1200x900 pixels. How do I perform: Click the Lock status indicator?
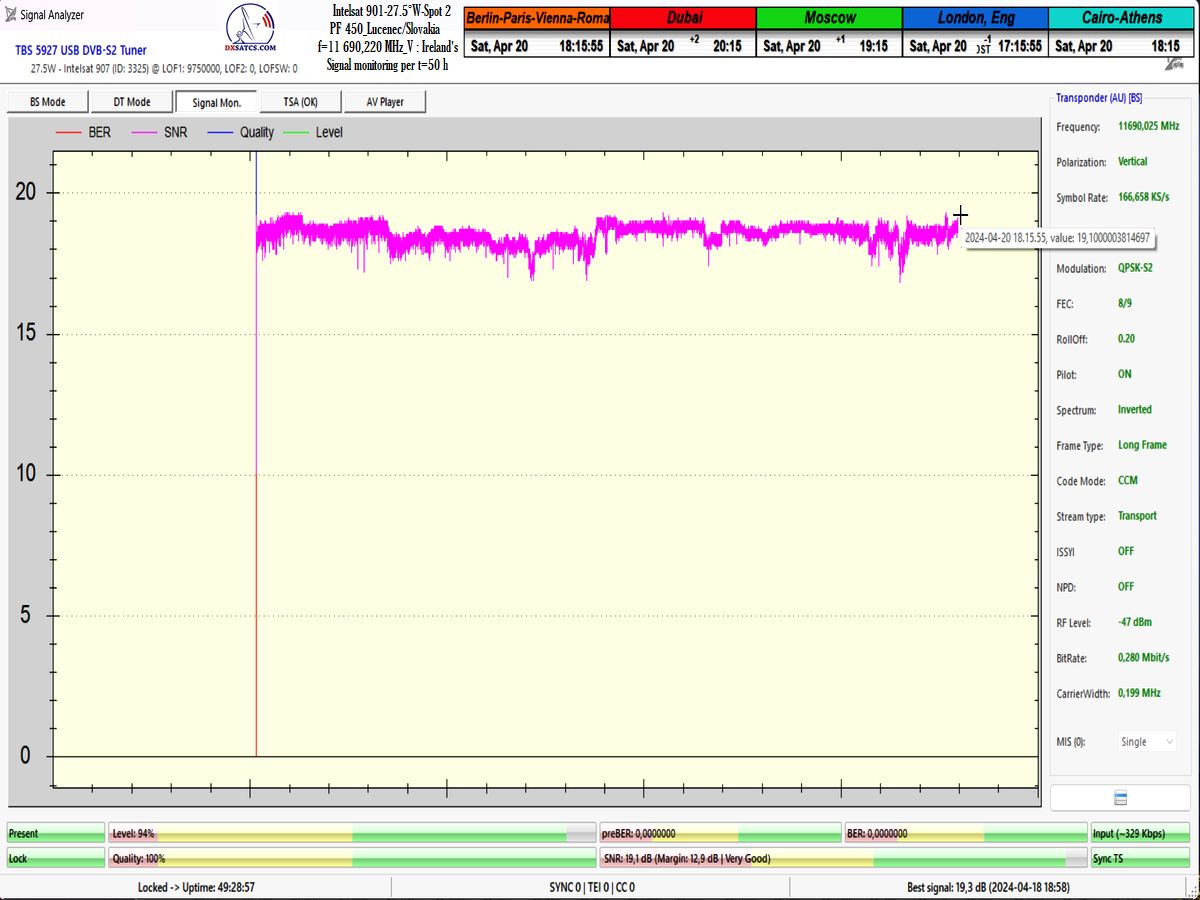(x=55, y=858)
